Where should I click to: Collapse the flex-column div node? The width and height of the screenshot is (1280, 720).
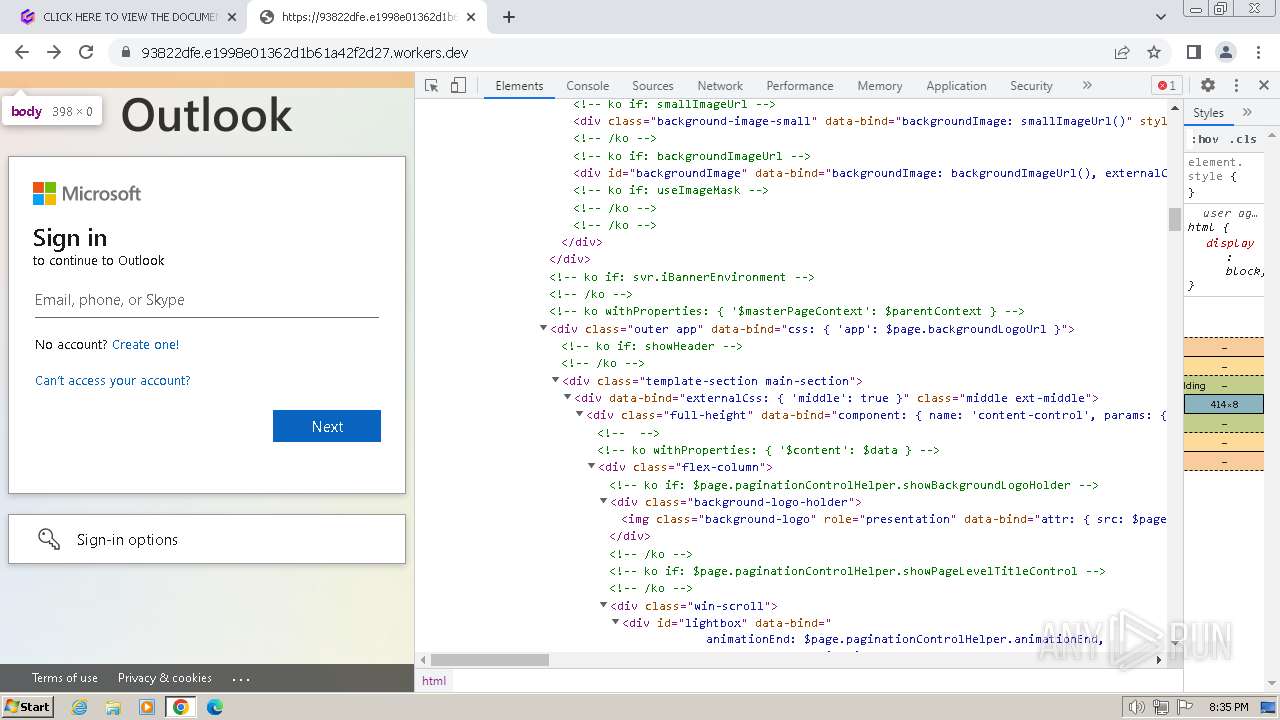[592, 467]
